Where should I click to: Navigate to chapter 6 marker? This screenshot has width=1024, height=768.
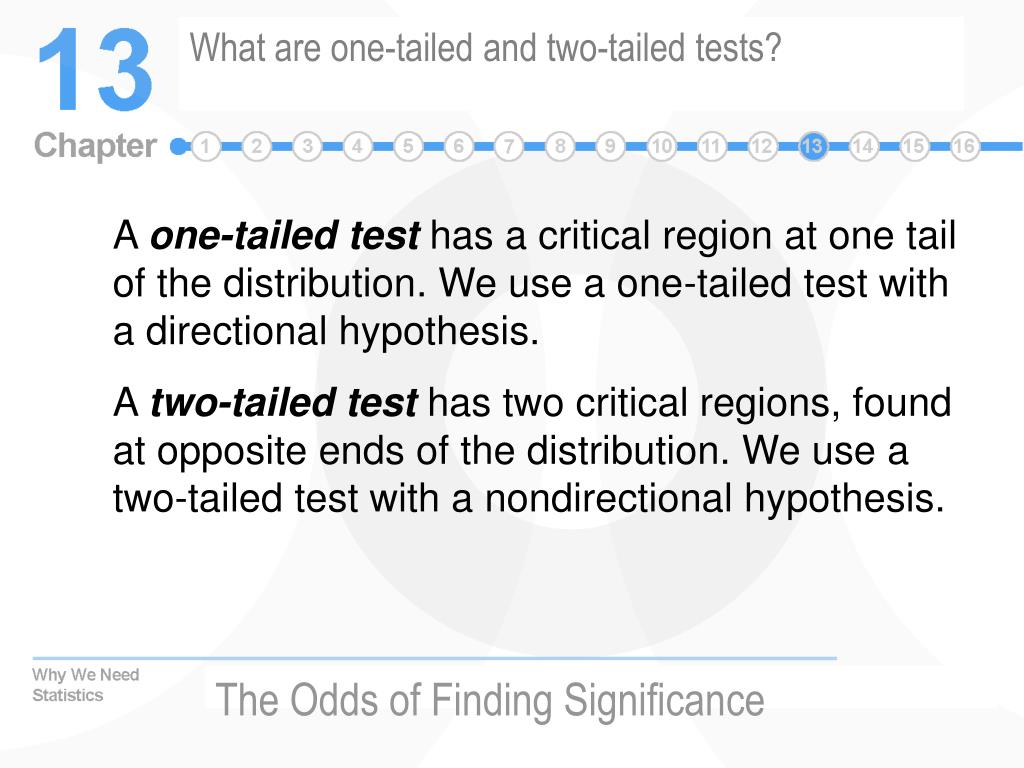coord(458,146)
